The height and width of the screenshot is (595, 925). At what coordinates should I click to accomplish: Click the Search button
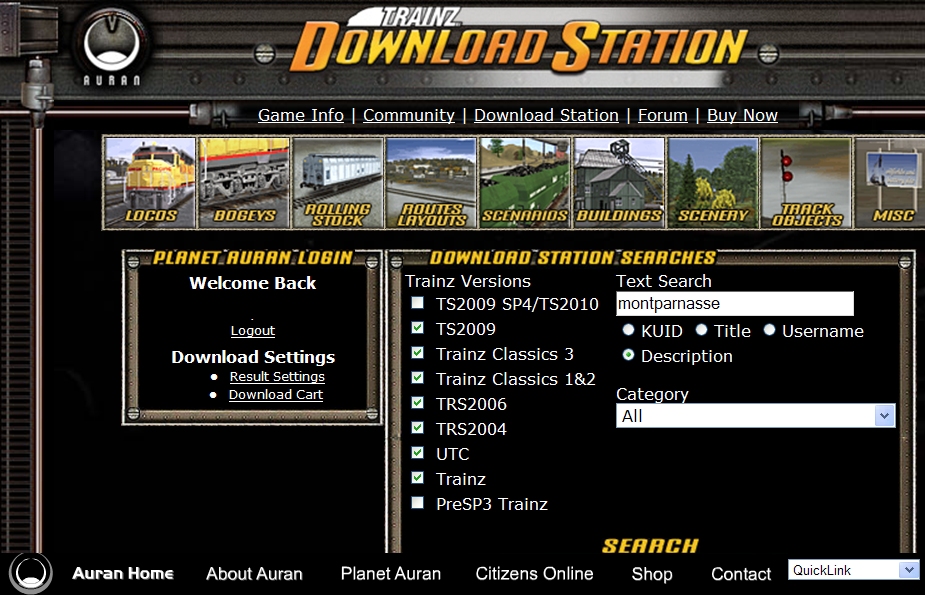[x=650, y=546]
